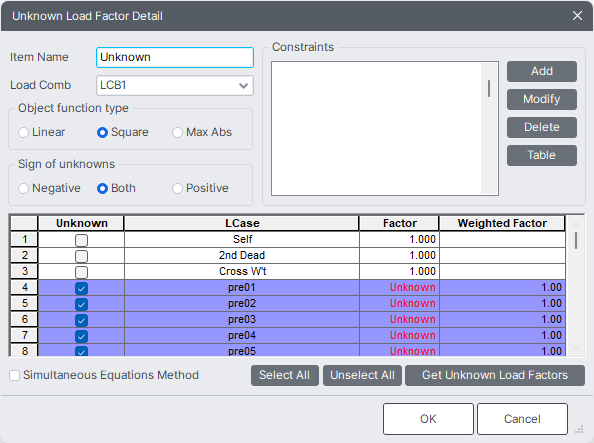Viewport: 594px width, 443px height.
Task: Click the Unselect All button
Action: point(362,376)
